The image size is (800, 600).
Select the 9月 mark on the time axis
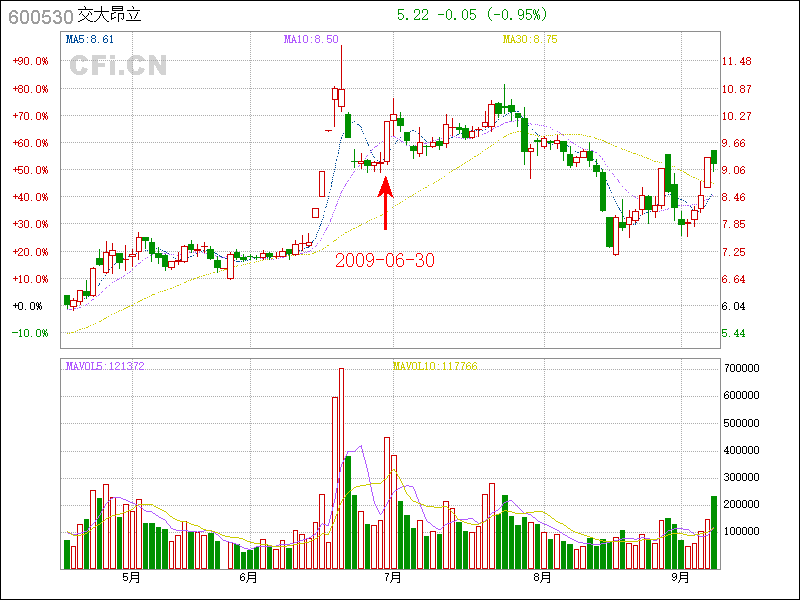pos(681,578)
